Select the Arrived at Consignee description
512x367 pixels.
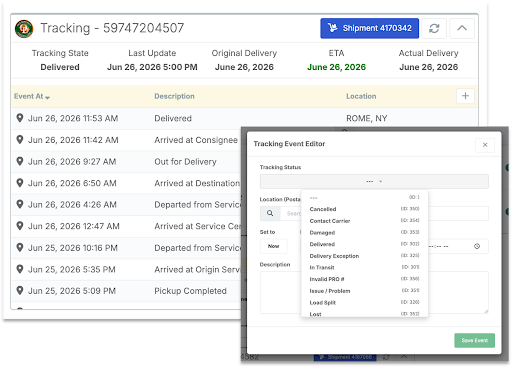(x=196, y=140)
